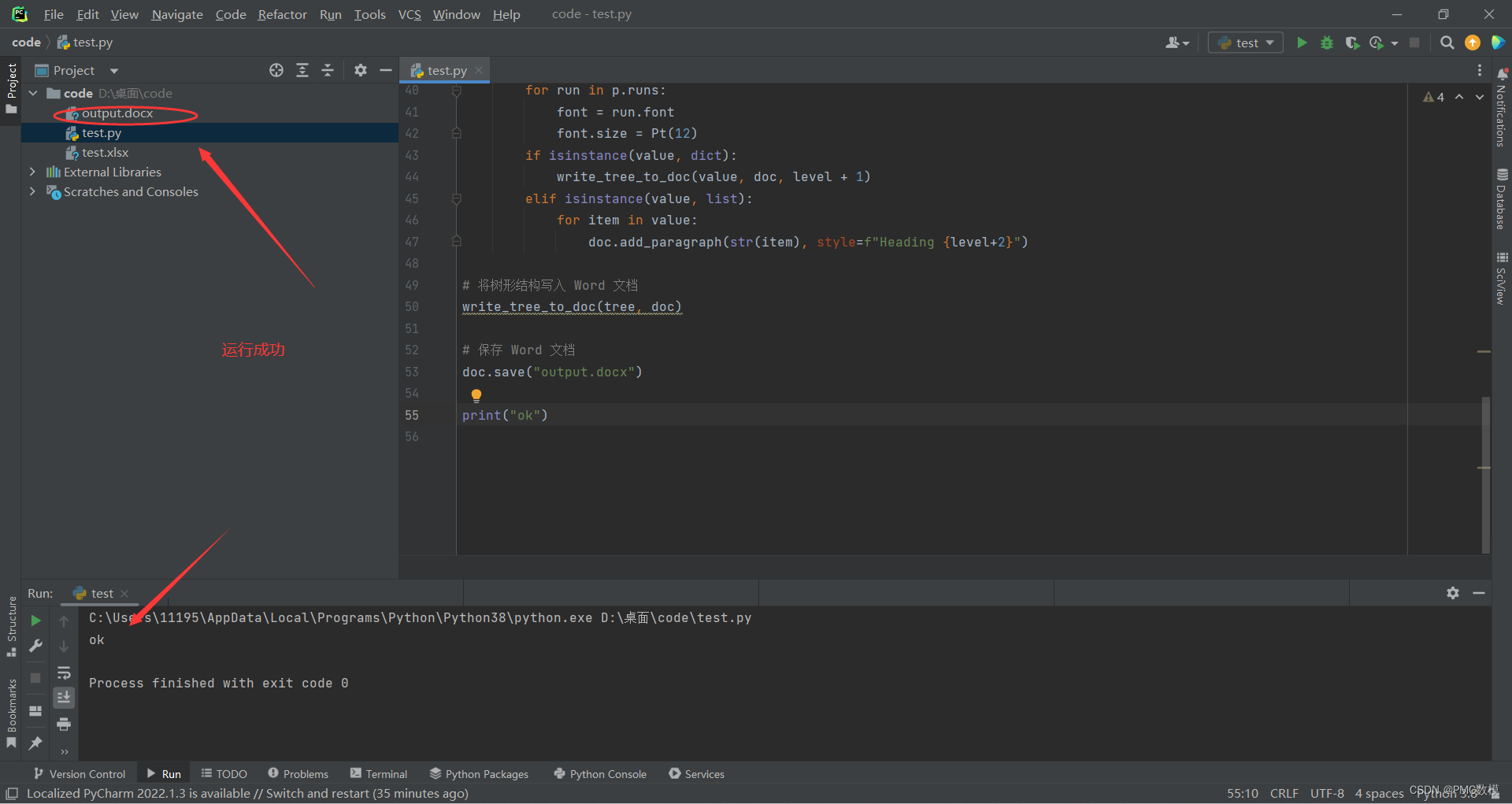Open Run tool window settings gear
This screenshot has height=804, width=1512.
1453,593
